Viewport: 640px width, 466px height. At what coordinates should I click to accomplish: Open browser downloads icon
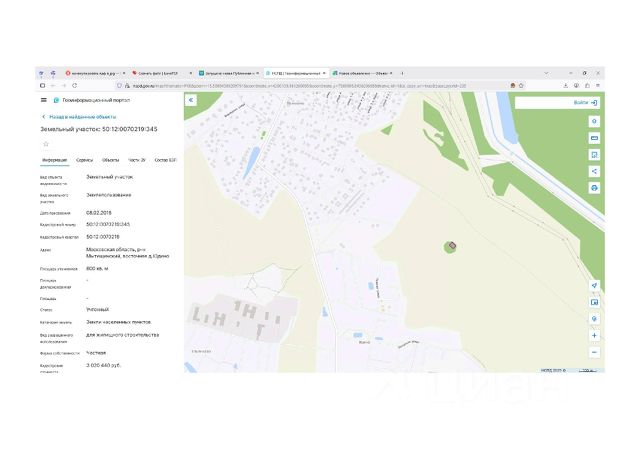coord(566,86)
